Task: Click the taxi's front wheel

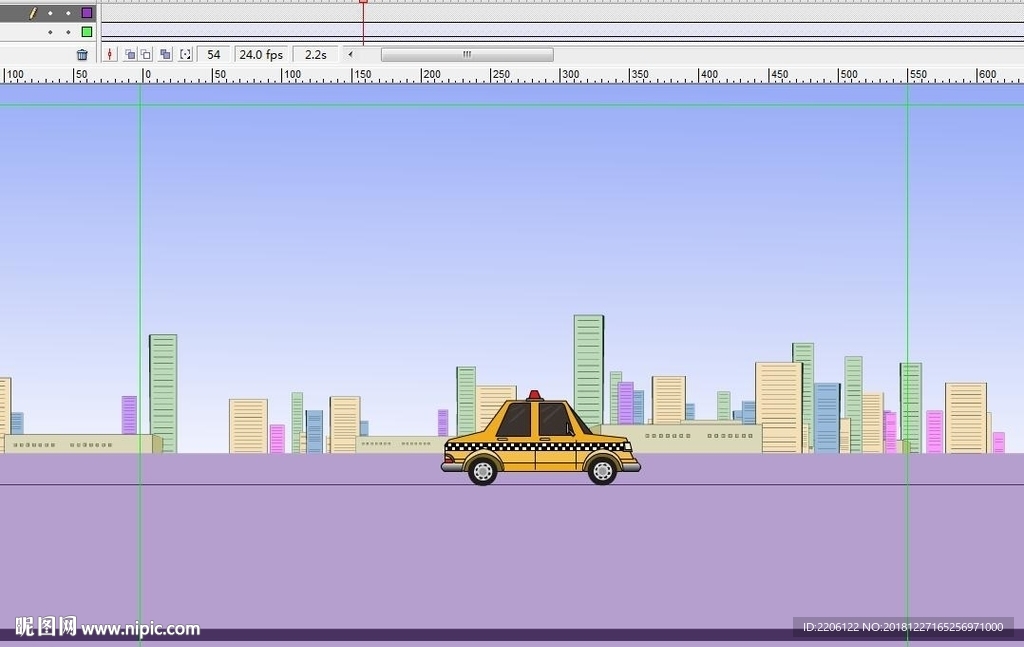Action: (x=602, y=471)
